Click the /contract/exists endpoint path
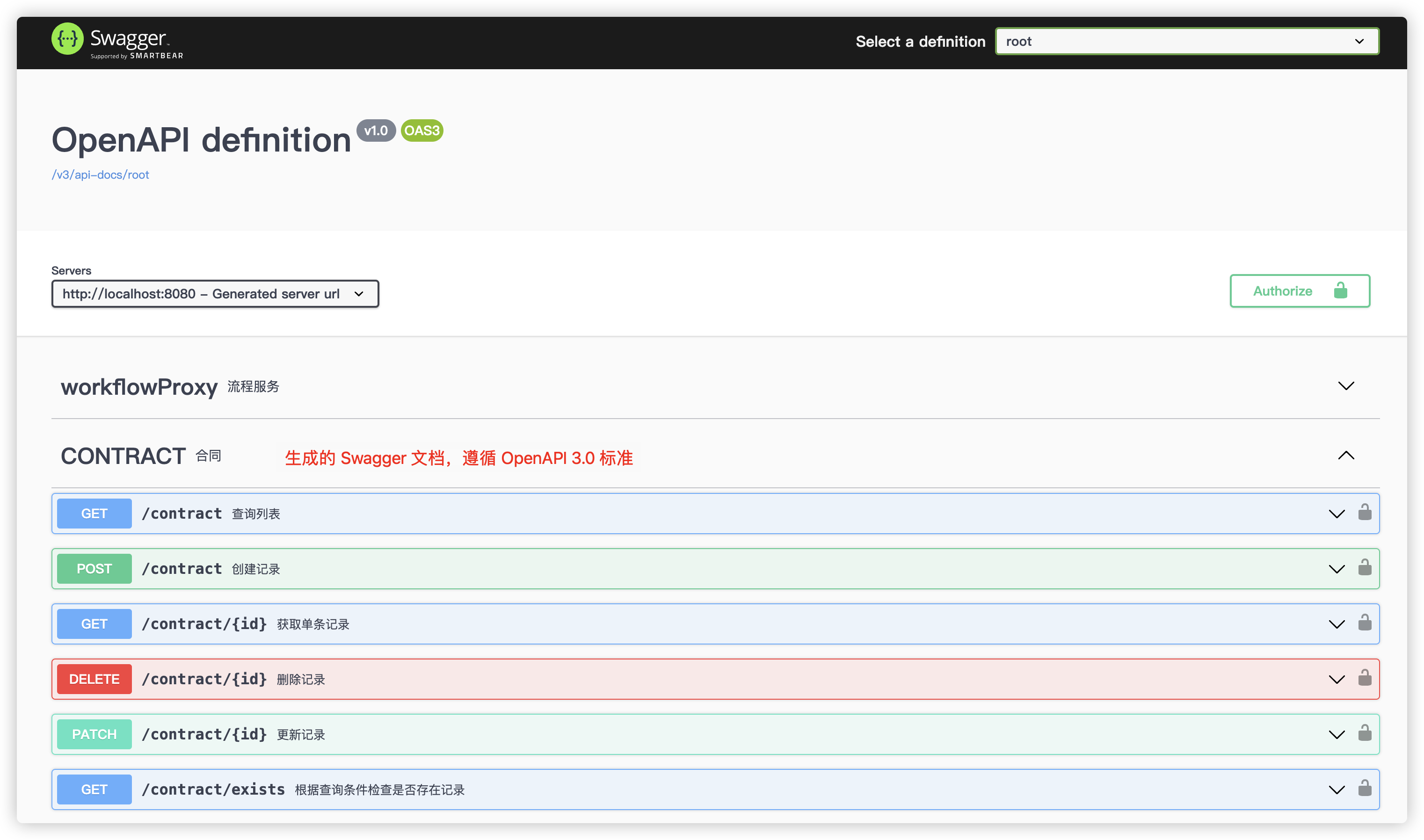The height and width of the screenshot is (840, 1424). point(213,789)
